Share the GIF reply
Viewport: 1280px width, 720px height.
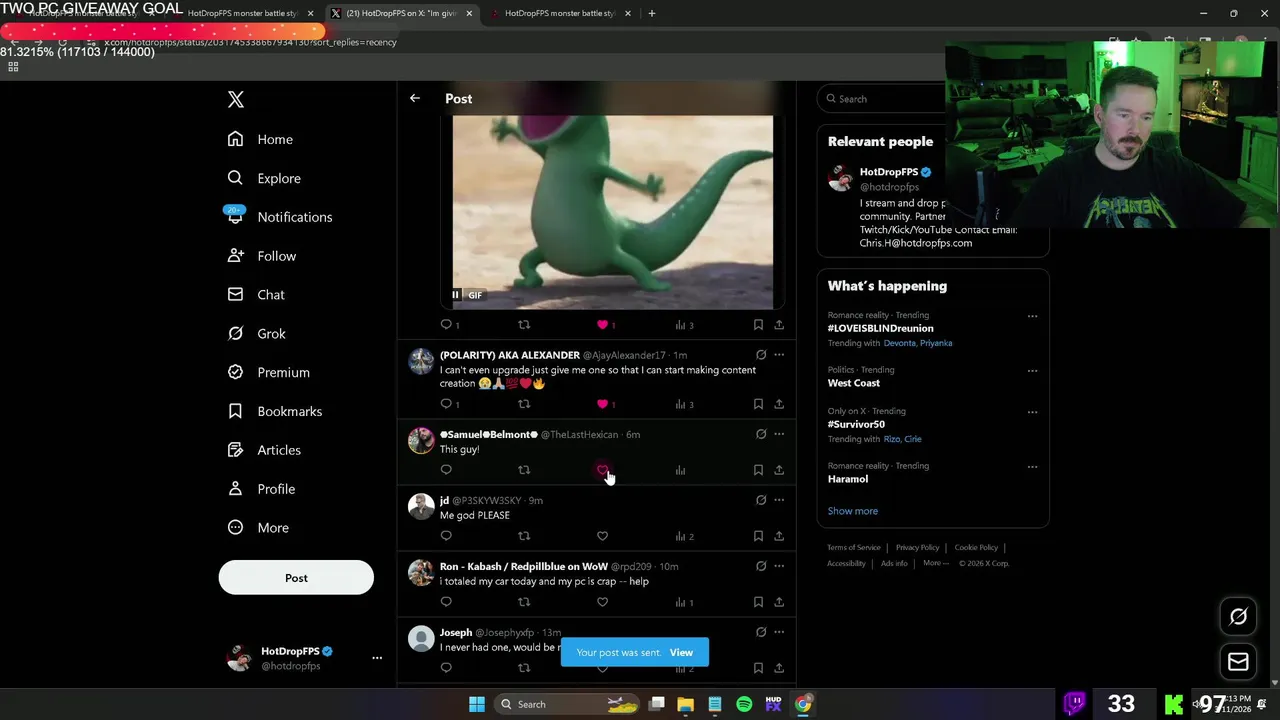coord(779,325)
